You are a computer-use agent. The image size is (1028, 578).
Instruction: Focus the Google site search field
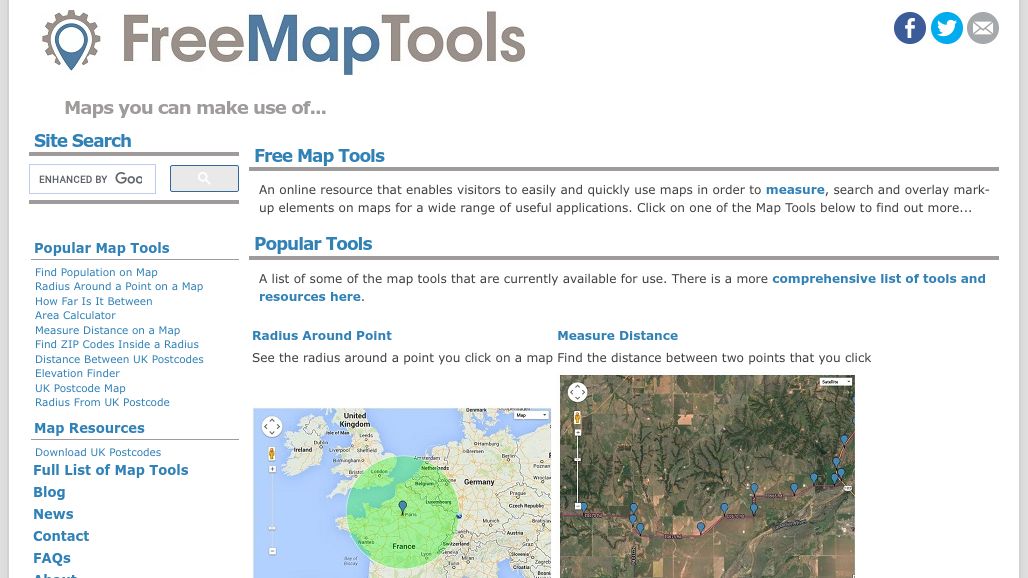[x=92, y=179]
